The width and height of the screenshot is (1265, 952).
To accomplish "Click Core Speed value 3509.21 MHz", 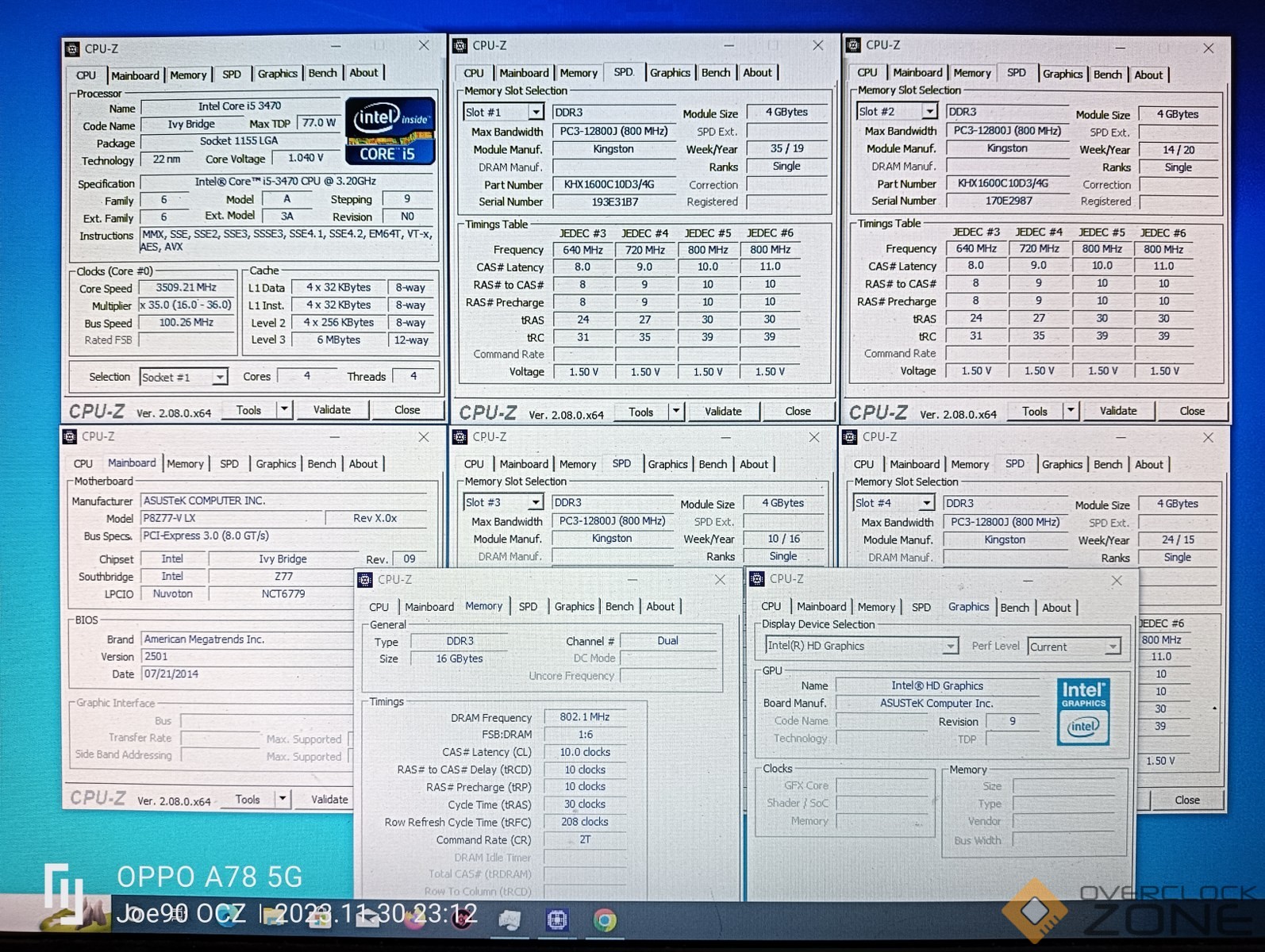I will tap(186, 287).
